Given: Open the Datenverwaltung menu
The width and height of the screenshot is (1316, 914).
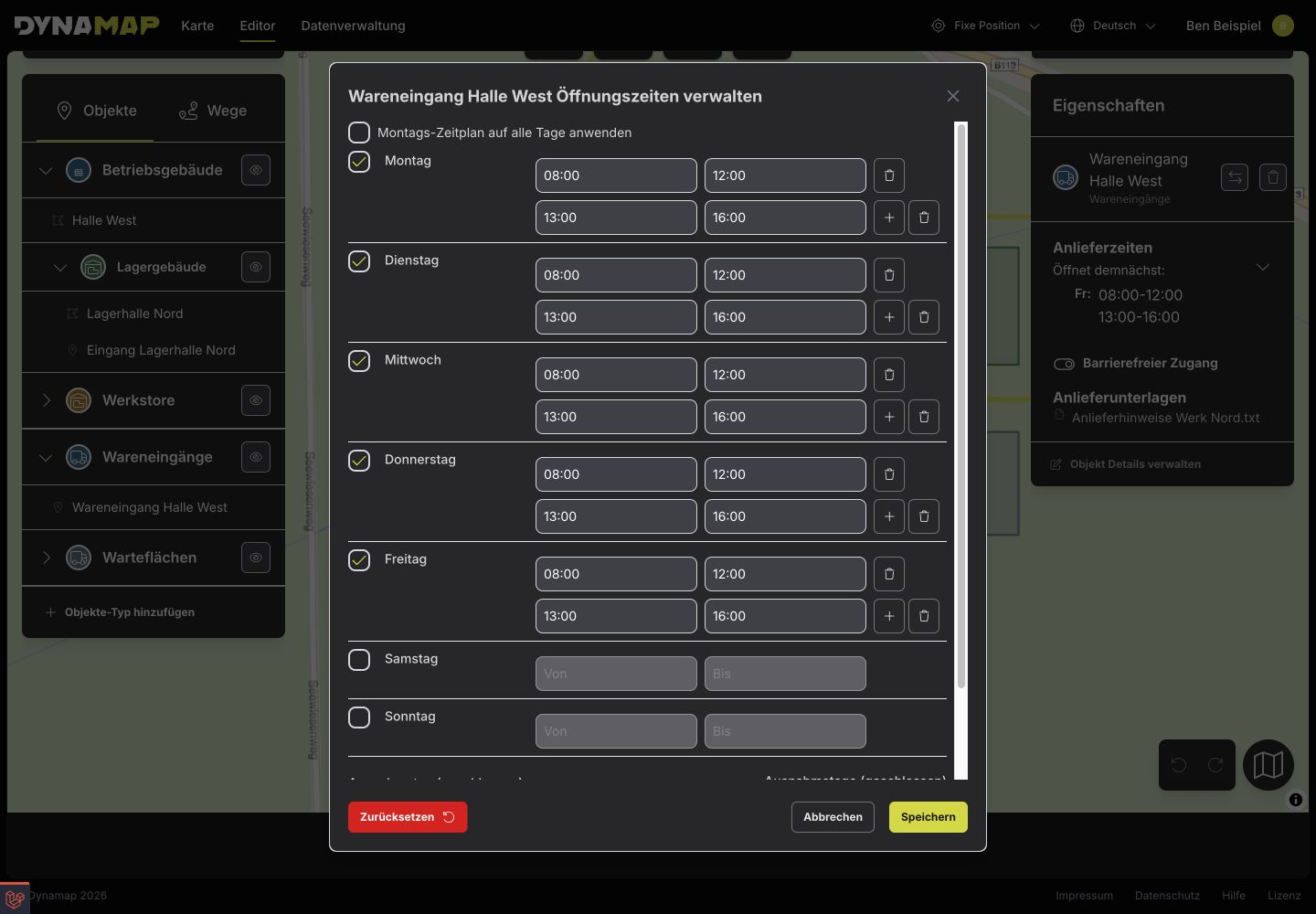Looking at the screenshot, I should pyautogui.click(x=353, y=26).
